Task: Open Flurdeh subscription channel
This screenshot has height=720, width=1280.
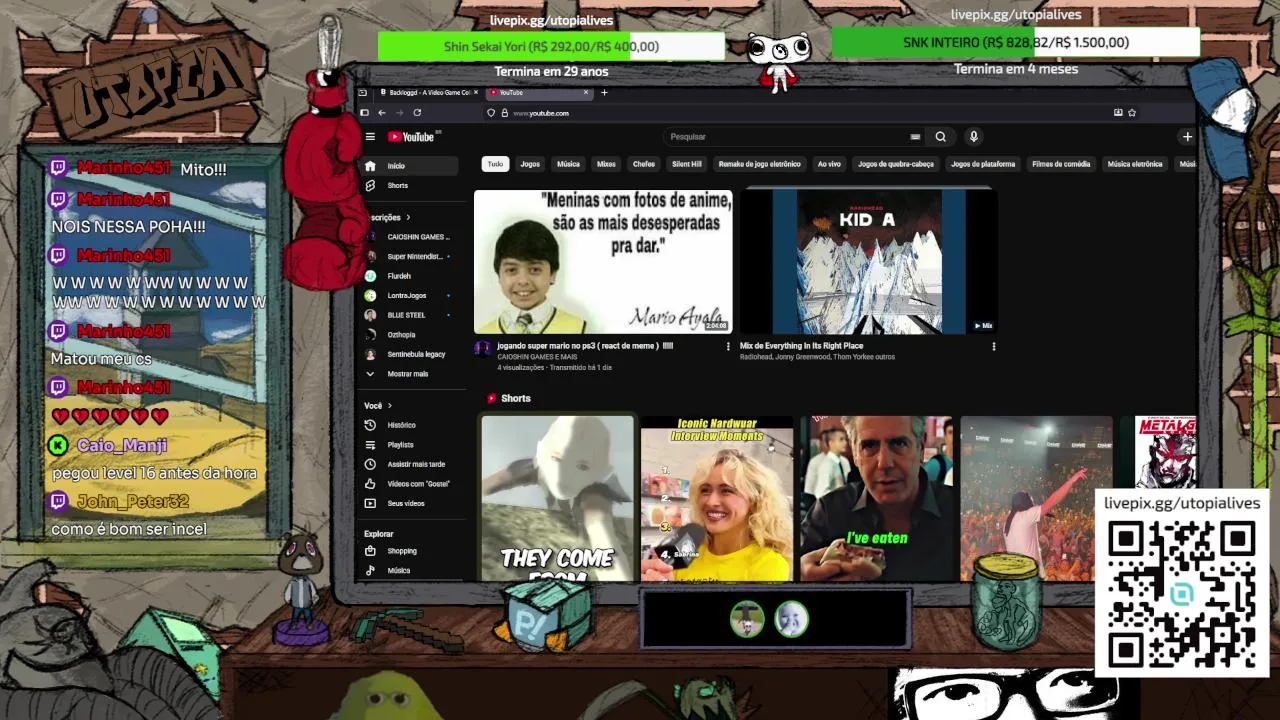Action: pyautogui.click(x=410, y=276)
